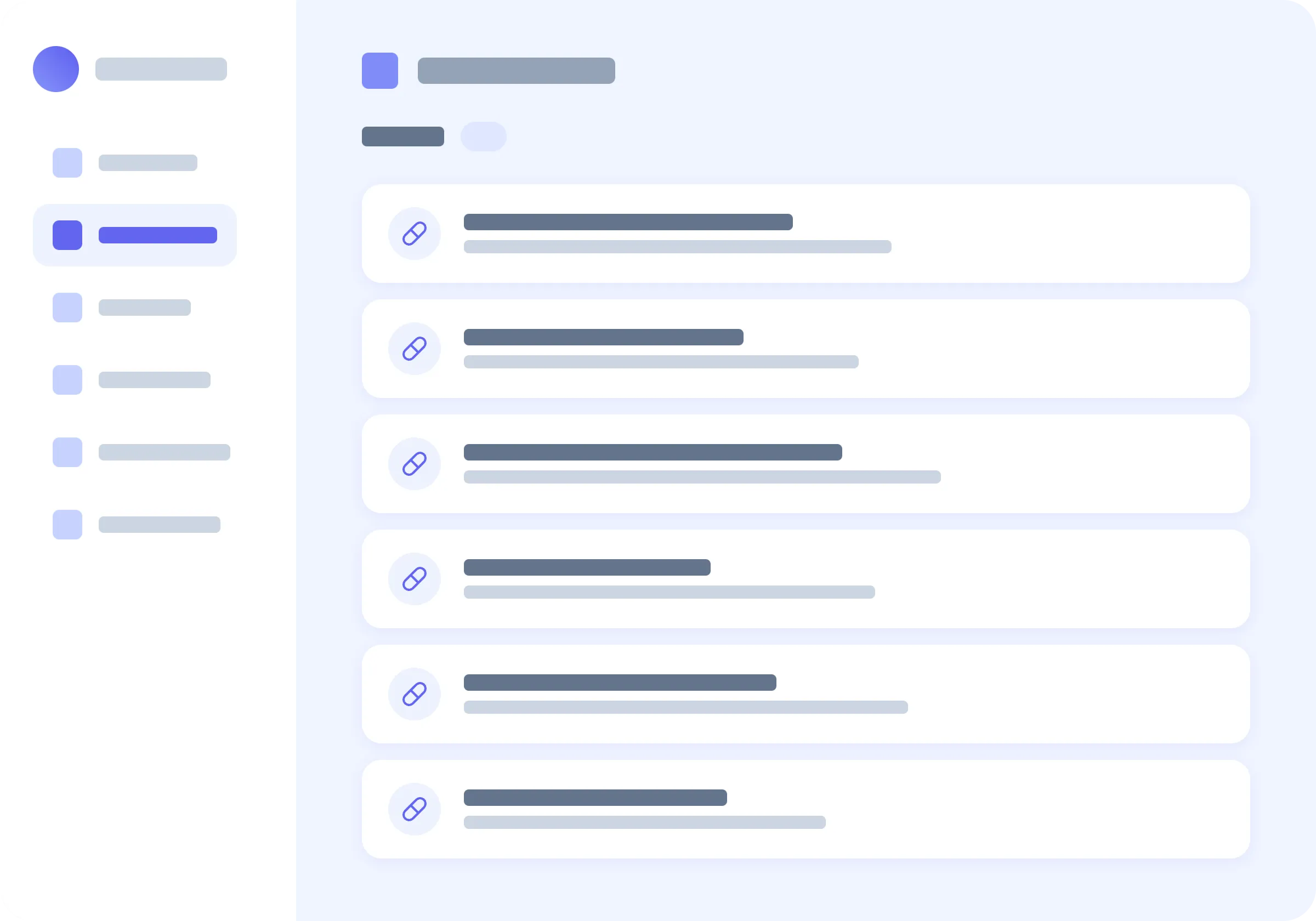Open the first card's title line
Screen dimensions: 1316x921
tap(628, 222)
